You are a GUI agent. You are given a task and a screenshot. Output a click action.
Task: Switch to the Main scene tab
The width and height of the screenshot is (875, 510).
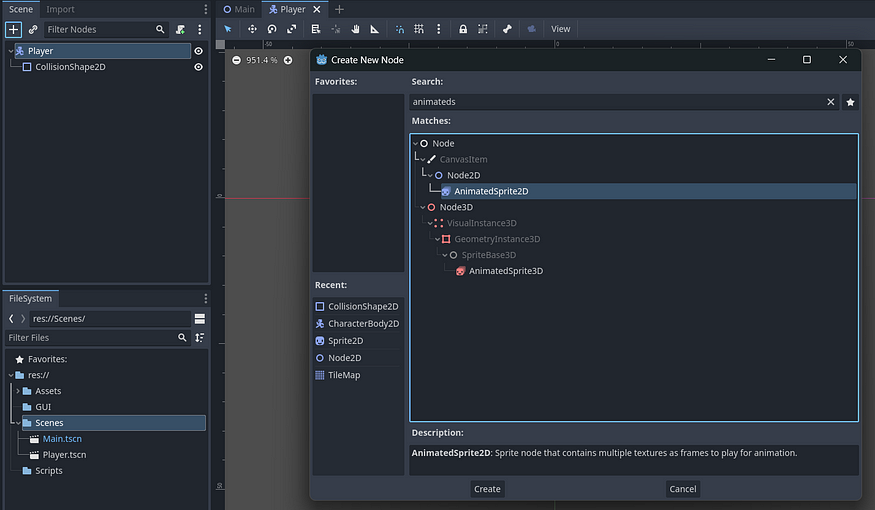tap(239, 9)
